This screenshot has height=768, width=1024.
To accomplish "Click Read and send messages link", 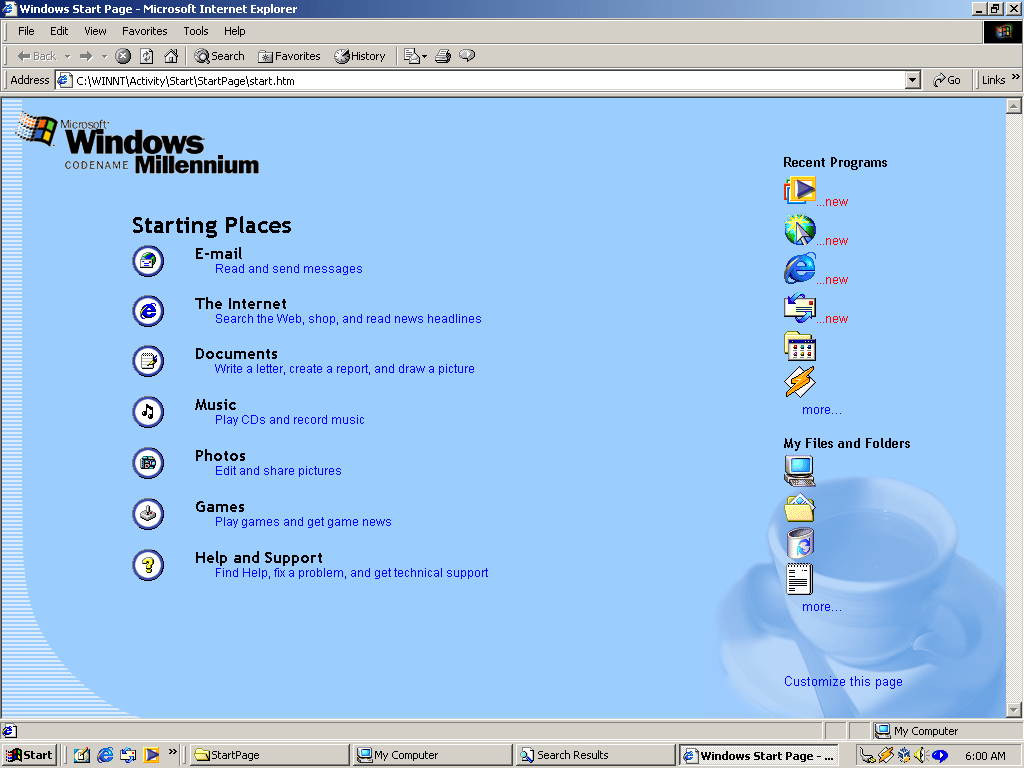I will (x=288, y=269).
